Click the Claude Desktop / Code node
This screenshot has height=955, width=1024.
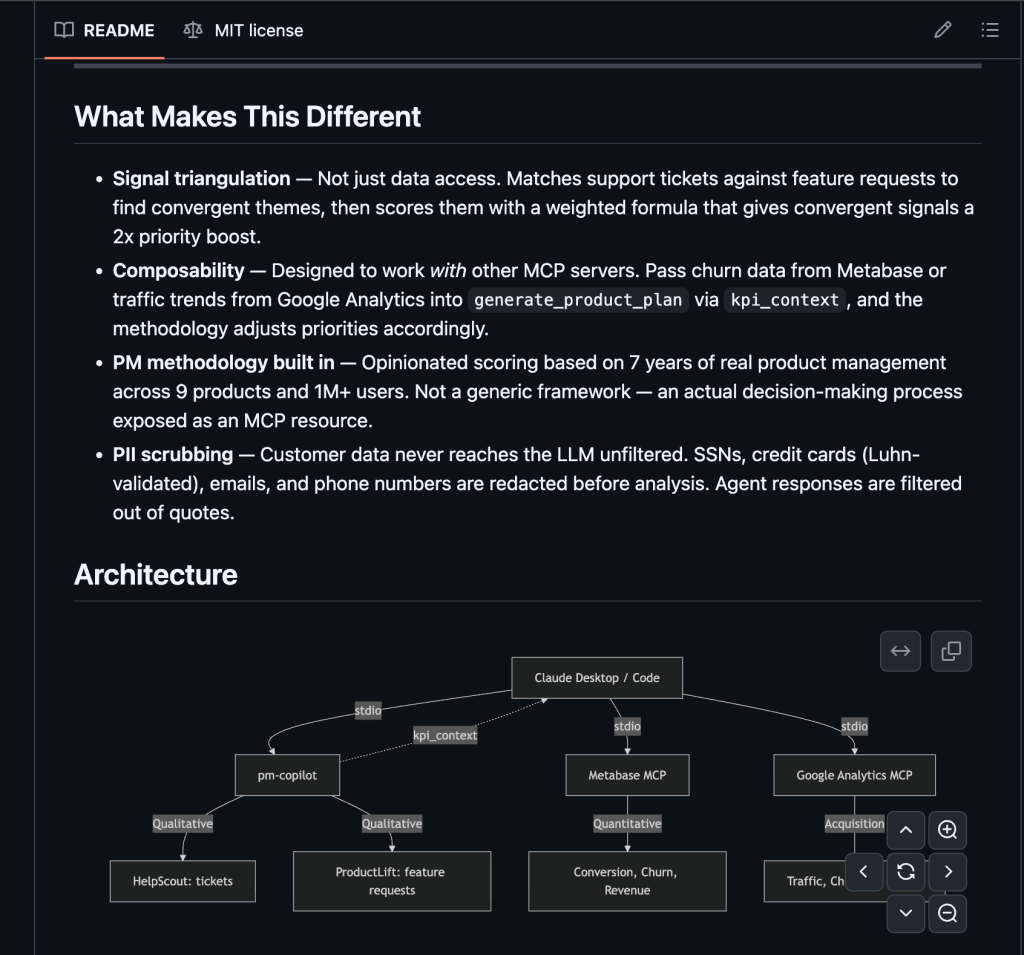[597, 677]
